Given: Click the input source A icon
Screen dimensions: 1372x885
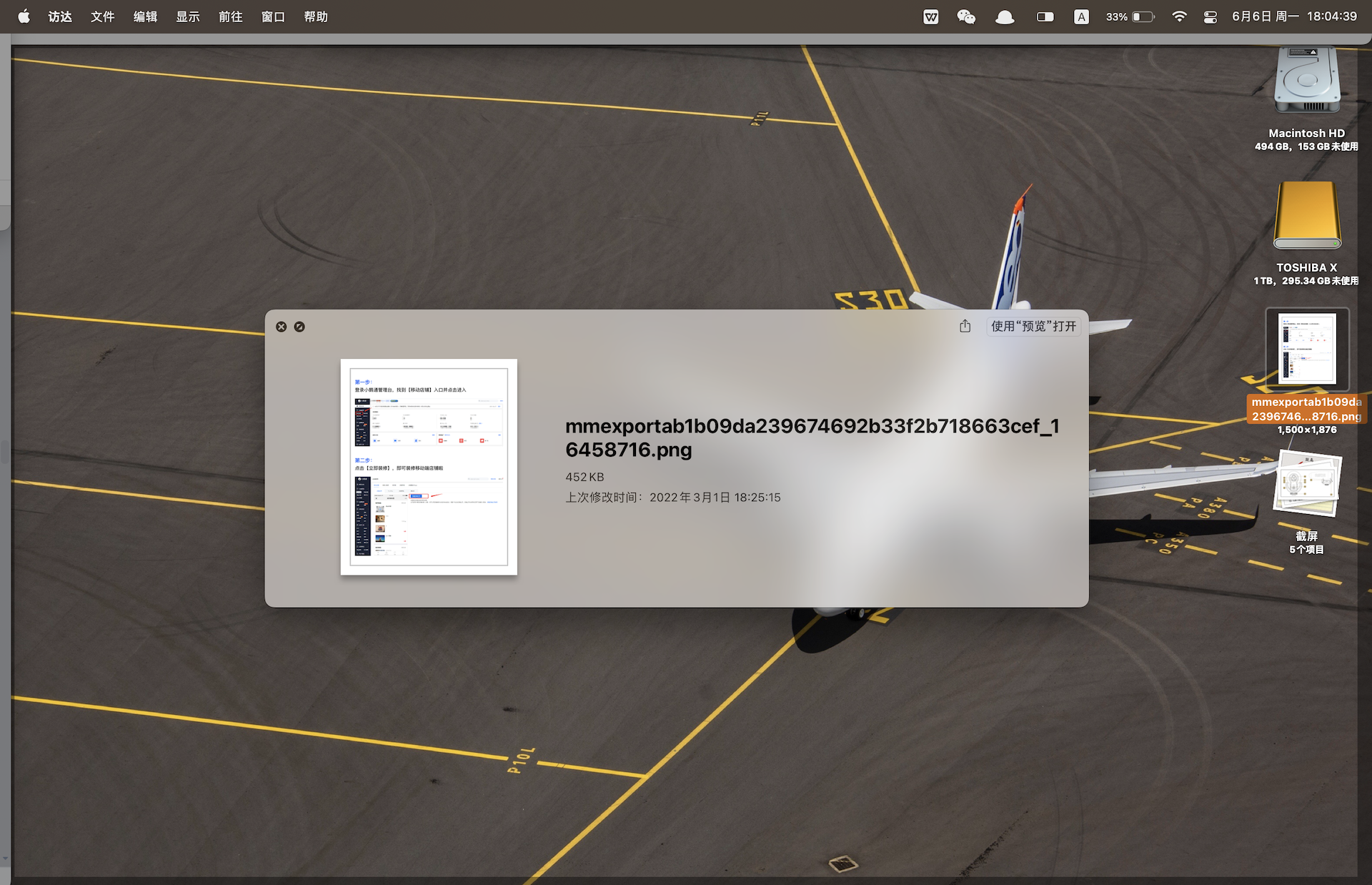Looking at the screenshot, I should pos(1081,16).
